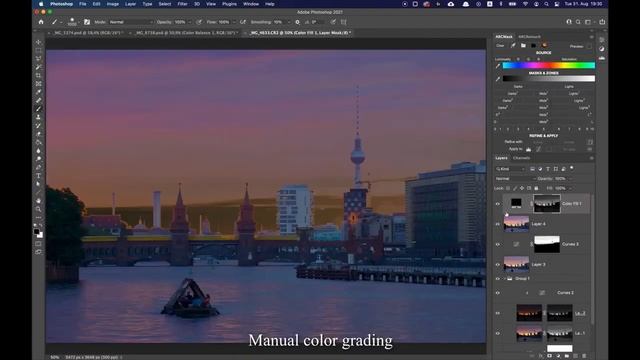Image resolution: width=640 pixels, height=360 pixels.
Task: Click the Darks label in ARCMask
Action: 518,87
